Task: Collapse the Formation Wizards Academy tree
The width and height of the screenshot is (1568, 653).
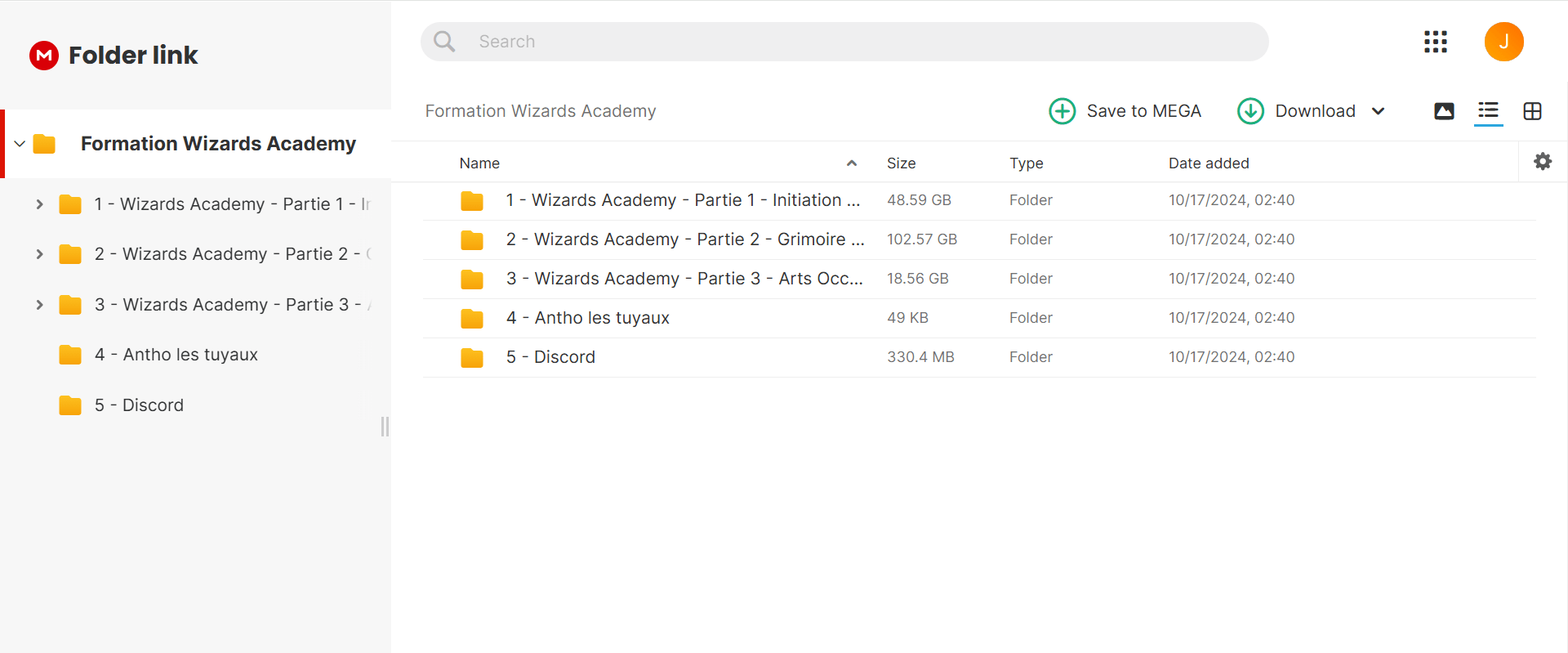Action: 20,144
